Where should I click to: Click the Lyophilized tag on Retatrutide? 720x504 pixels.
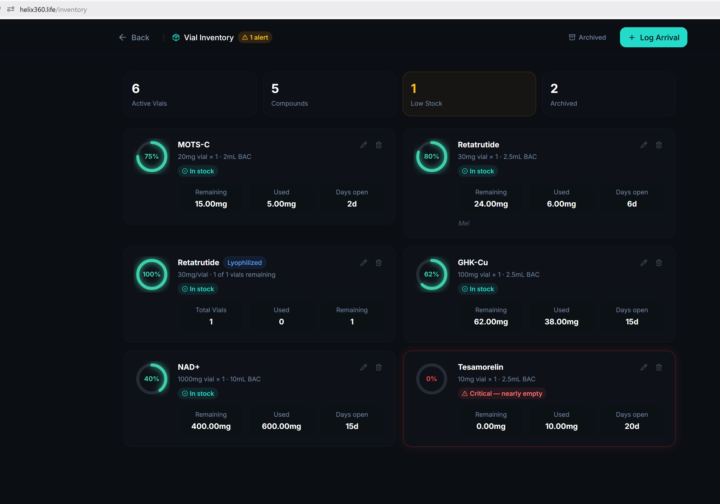pyautogui.click(x=245, y=263)
